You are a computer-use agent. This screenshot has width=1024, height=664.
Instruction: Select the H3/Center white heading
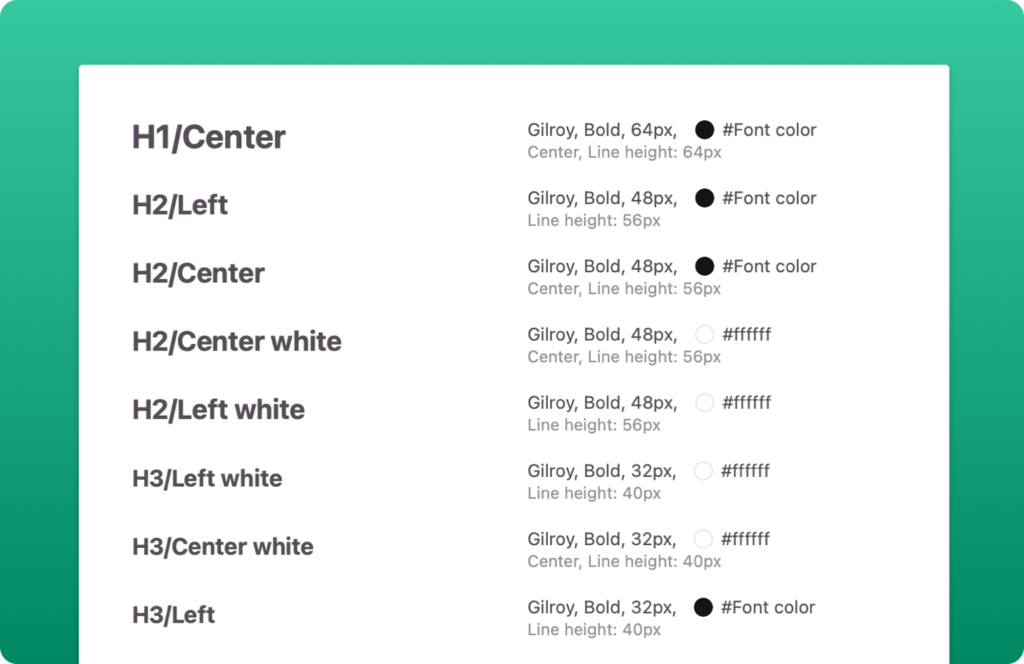tap(223, 546)
